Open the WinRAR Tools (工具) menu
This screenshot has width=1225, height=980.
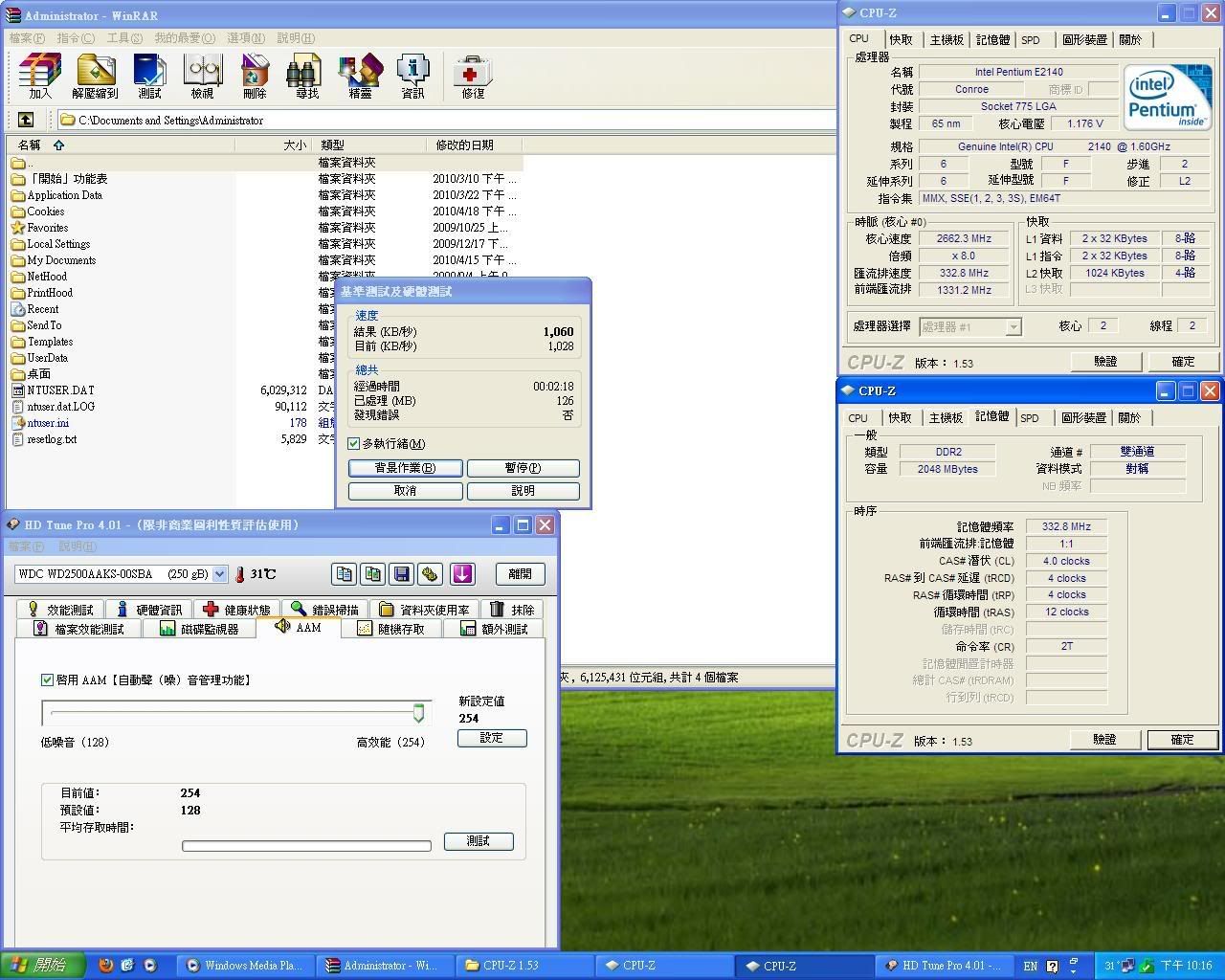[x=123, y=37]
